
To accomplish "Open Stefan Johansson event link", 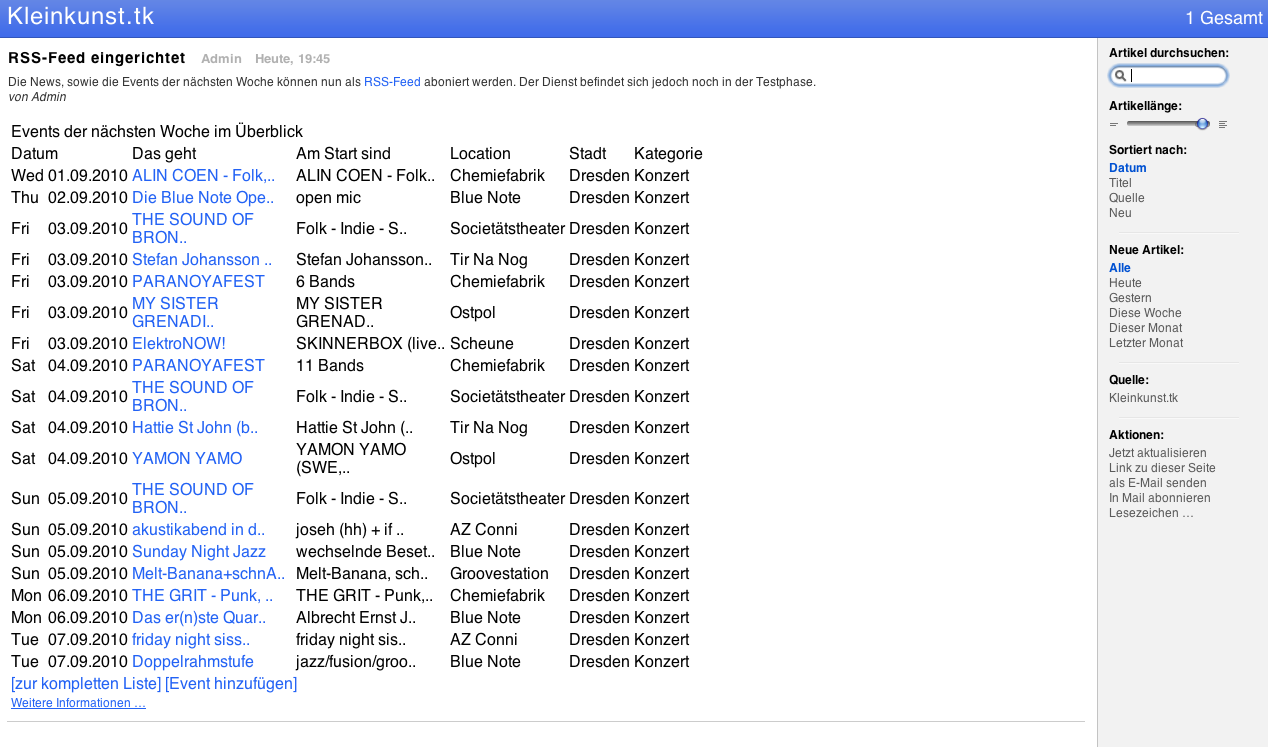I will coord(202,259).
